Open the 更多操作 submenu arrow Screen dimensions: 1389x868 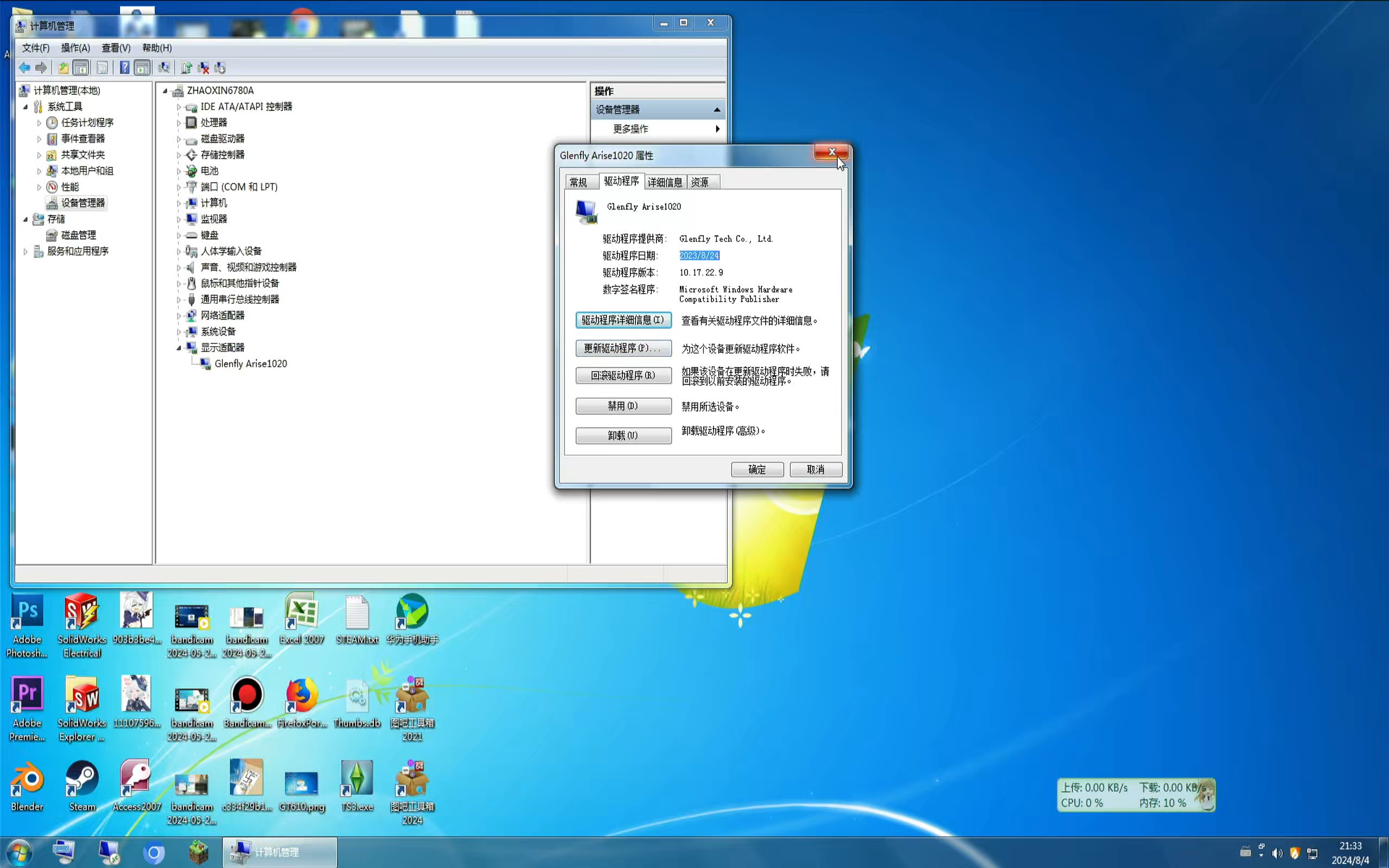pos(717,129)
